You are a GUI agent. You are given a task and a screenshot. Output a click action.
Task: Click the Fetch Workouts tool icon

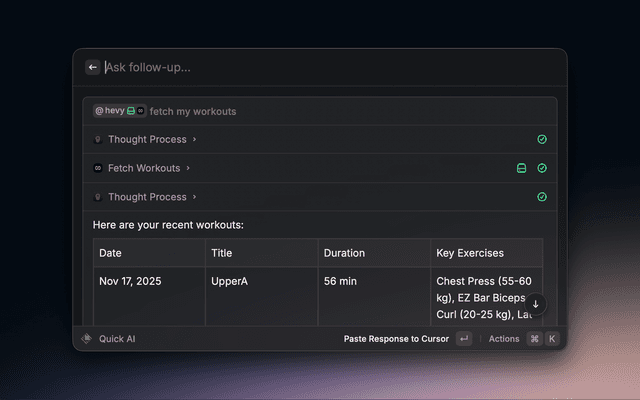[x=98, y=168]
